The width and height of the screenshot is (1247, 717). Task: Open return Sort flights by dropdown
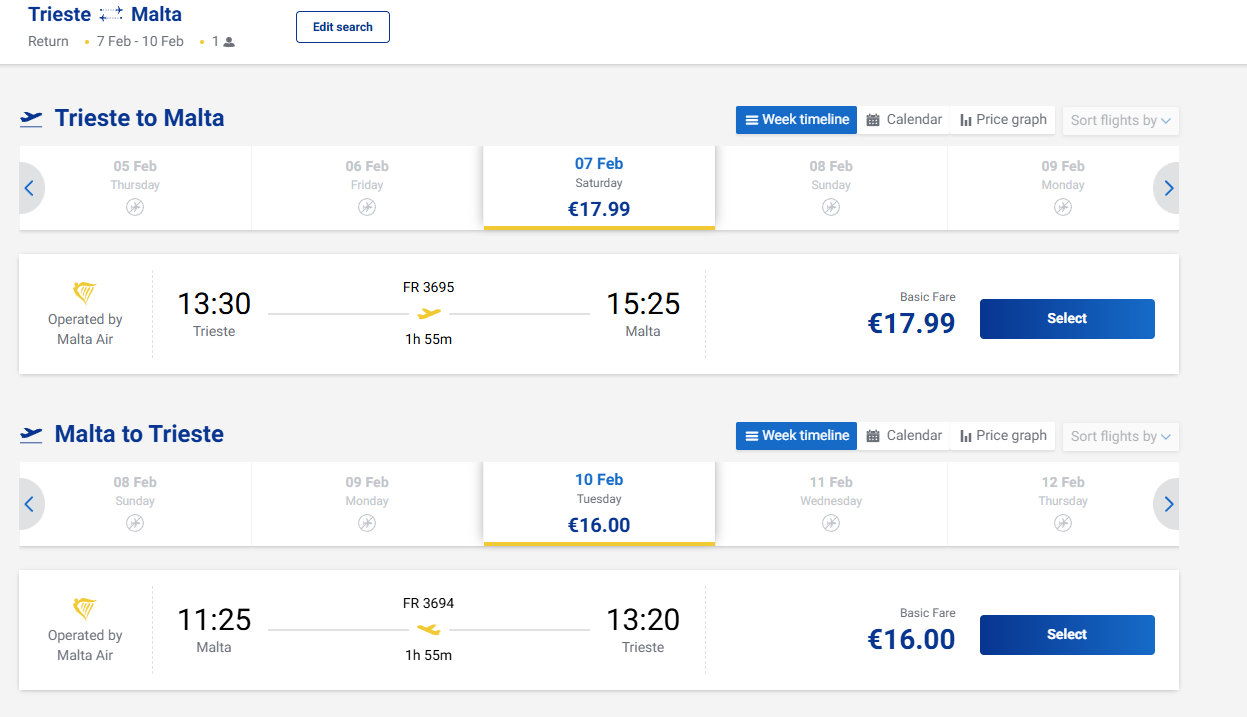(x=1120, y=436)
